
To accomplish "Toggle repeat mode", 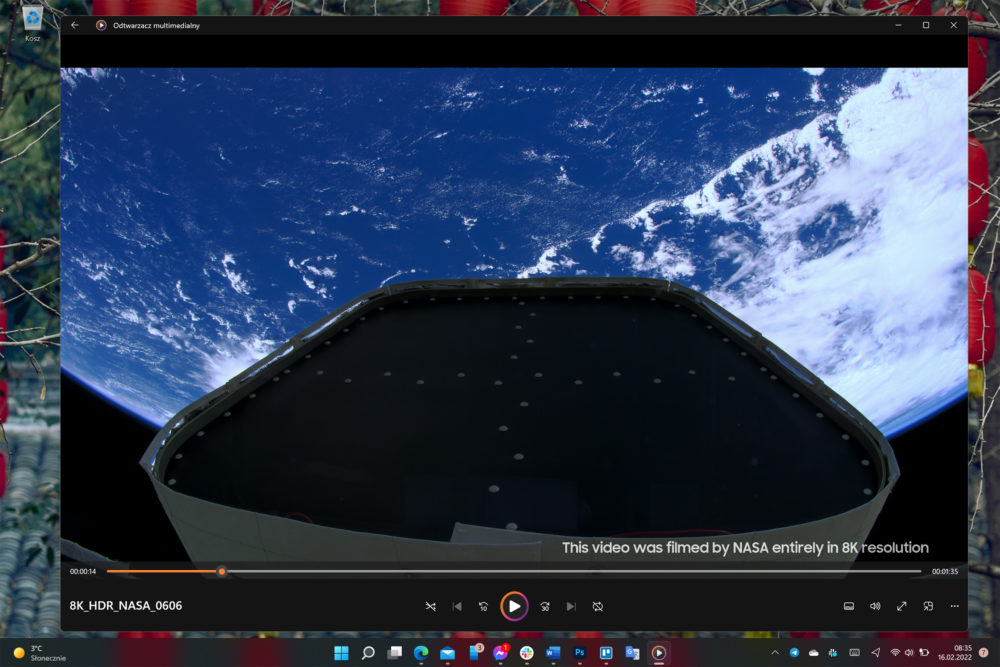I will coord(598,606).
